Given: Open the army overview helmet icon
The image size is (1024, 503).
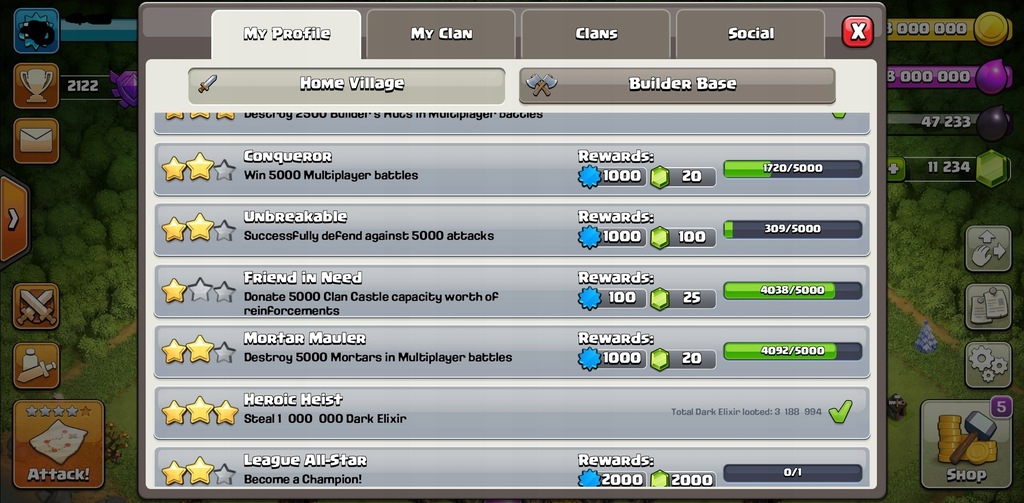Looking at the screenshot, I should pyautogui.click(x=36, y=365).
